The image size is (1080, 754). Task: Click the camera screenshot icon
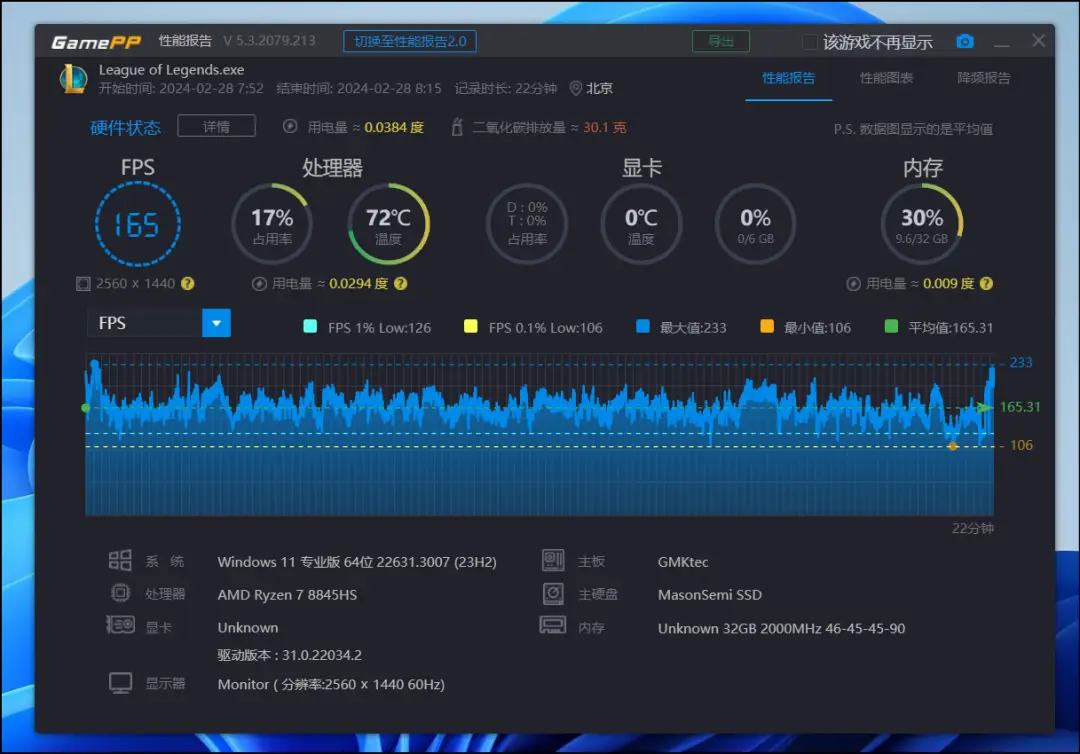[x=965, y=41]
